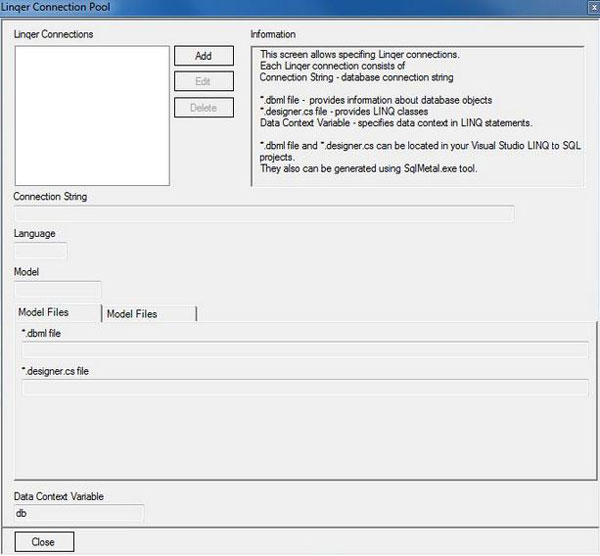Screen dimensions: 600x556
Task: Click the Connection String label
Action: pos(51,197)
